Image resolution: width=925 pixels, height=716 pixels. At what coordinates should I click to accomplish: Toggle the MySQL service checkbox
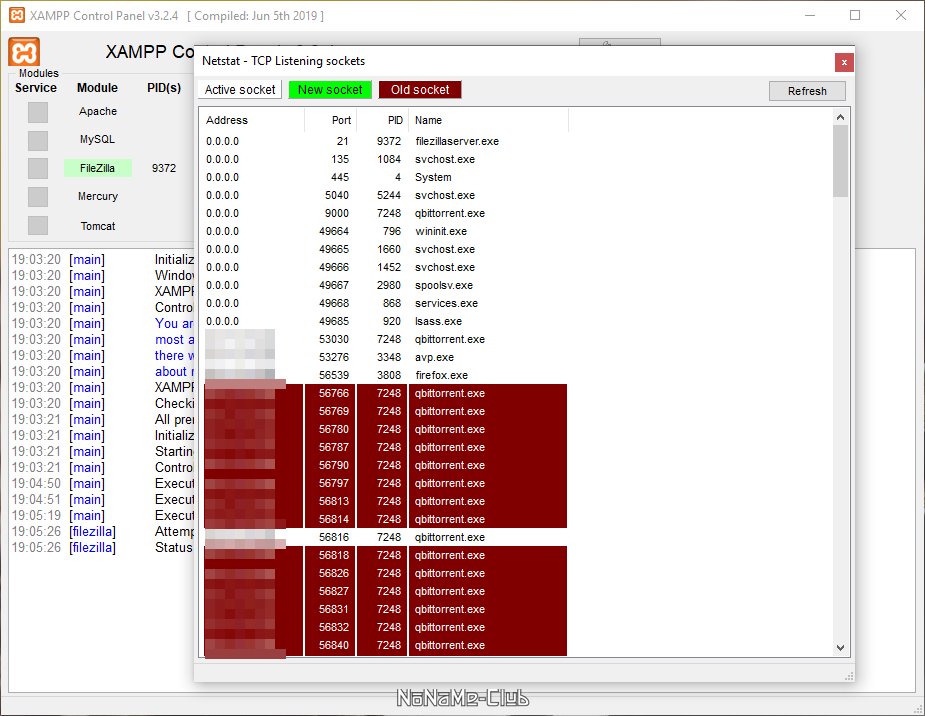tap(38, 140)
